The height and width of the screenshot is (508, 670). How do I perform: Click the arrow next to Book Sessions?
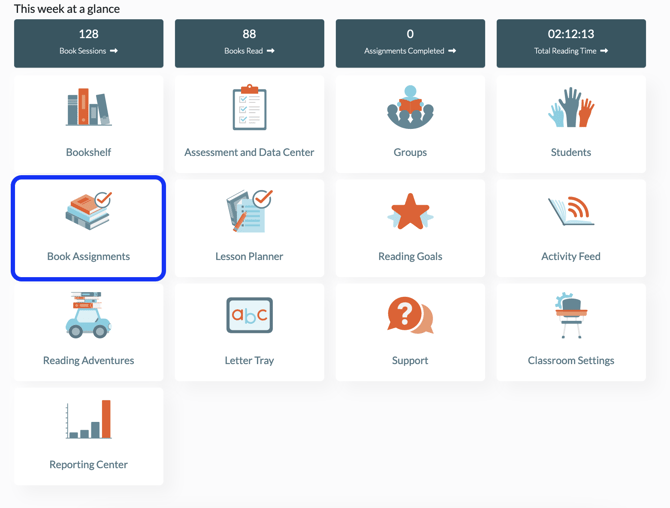coord(114,51)
